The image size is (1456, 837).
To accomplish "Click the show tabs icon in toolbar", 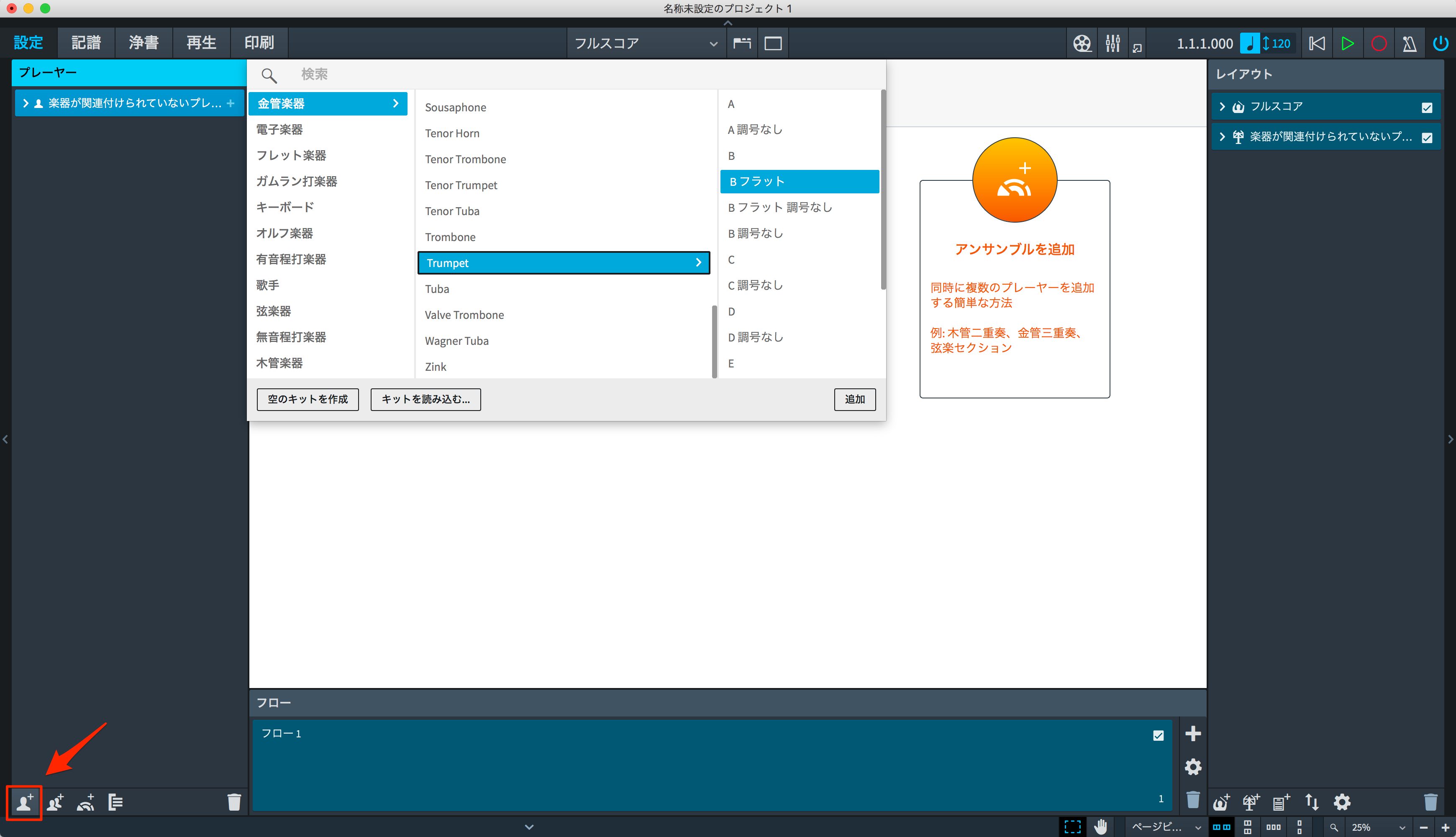I will (742, 43).
